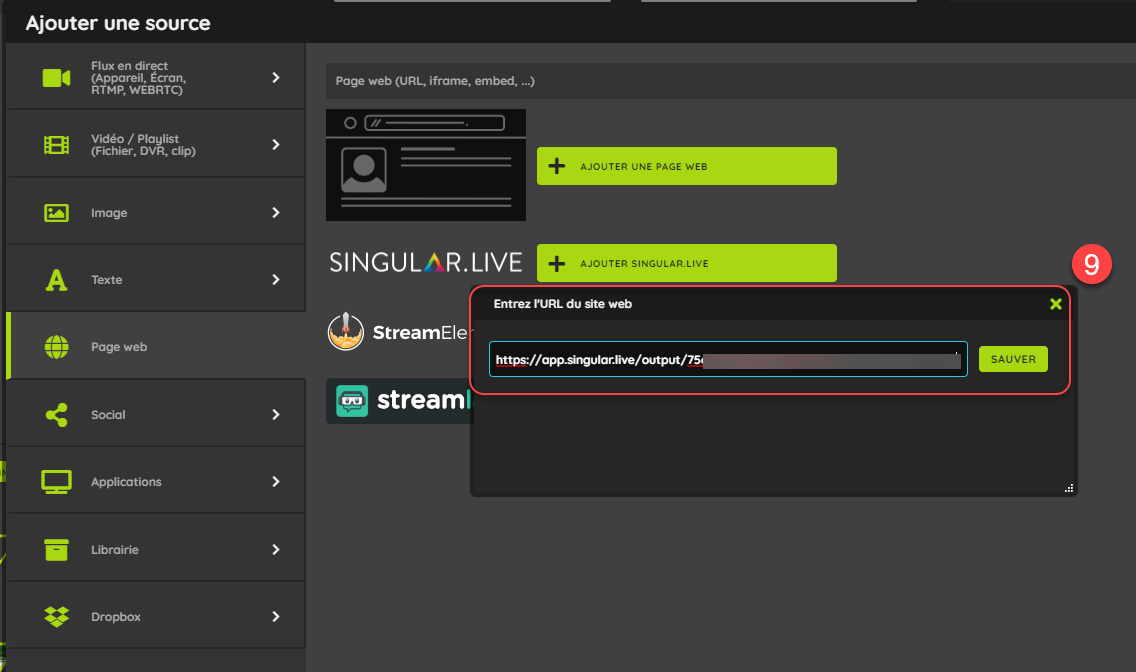Open the Dropbox category label
Viewport: 1136px width, 672px height.
point(116,617)
